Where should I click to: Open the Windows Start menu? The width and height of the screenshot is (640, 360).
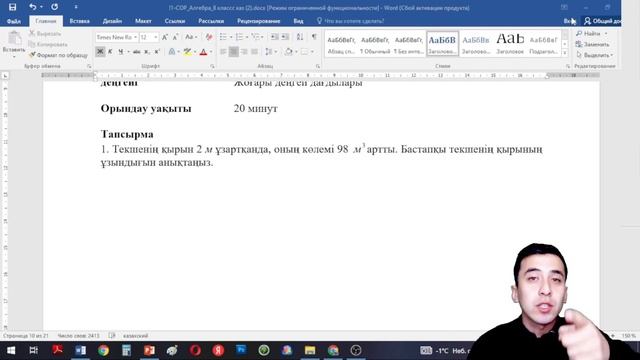click(11, 350)
